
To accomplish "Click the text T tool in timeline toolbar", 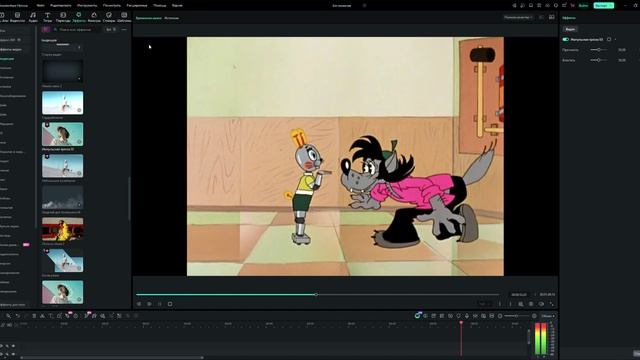I will 51,316.
